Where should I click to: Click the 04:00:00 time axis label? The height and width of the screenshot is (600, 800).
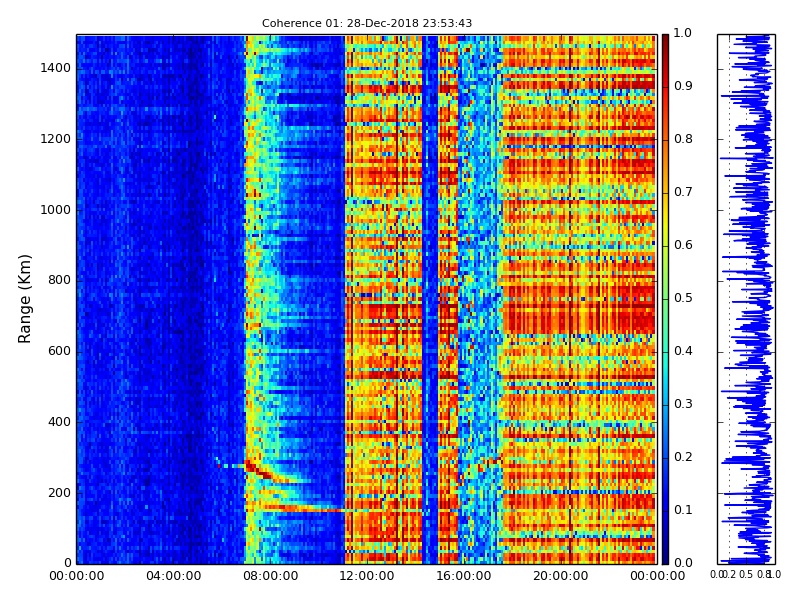tap(173, 576)
